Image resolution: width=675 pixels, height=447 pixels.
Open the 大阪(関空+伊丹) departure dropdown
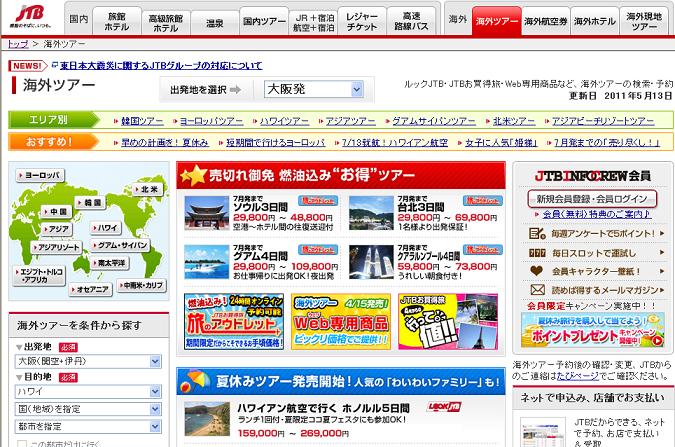point(88,361)
